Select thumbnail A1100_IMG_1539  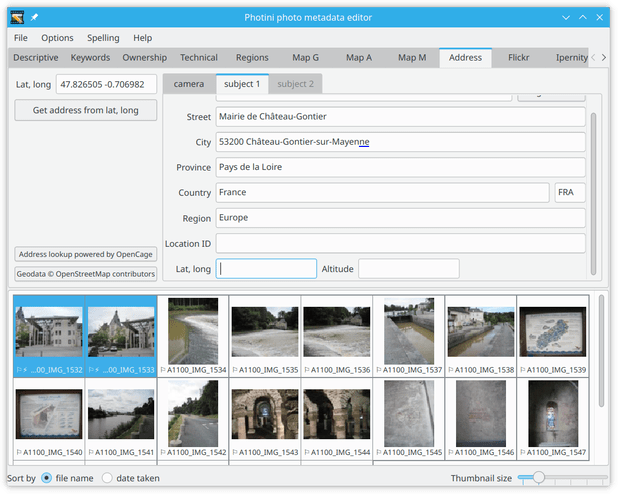(553, 336)
